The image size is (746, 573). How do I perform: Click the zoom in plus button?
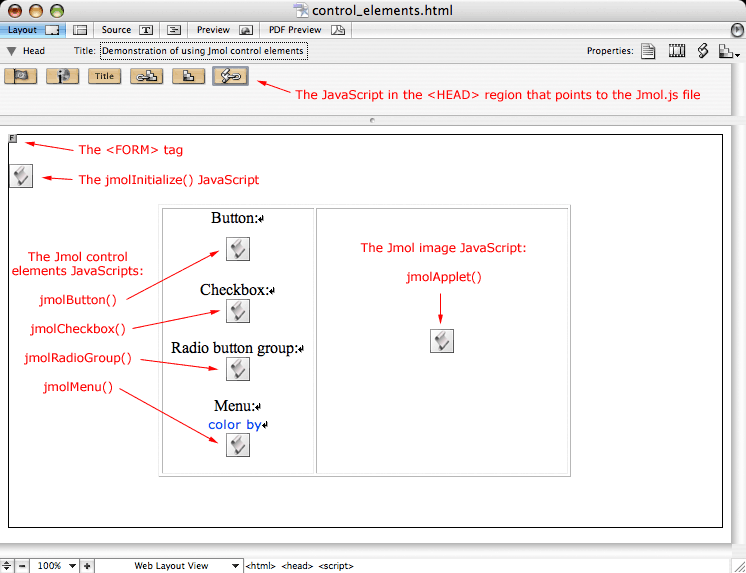(87, 566)
